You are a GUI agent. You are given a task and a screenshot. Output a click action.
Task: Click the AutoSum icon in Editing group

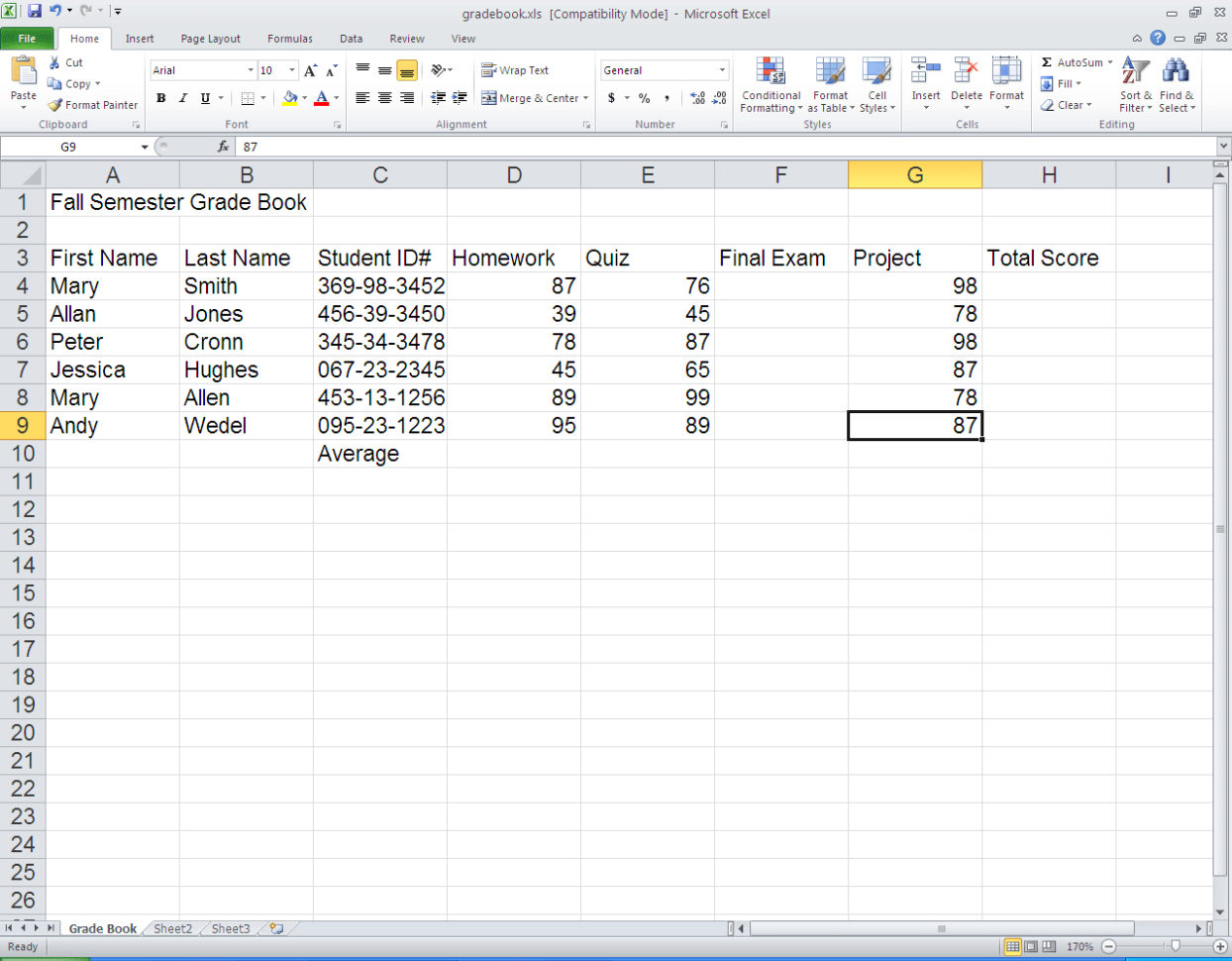[1049, 61]
